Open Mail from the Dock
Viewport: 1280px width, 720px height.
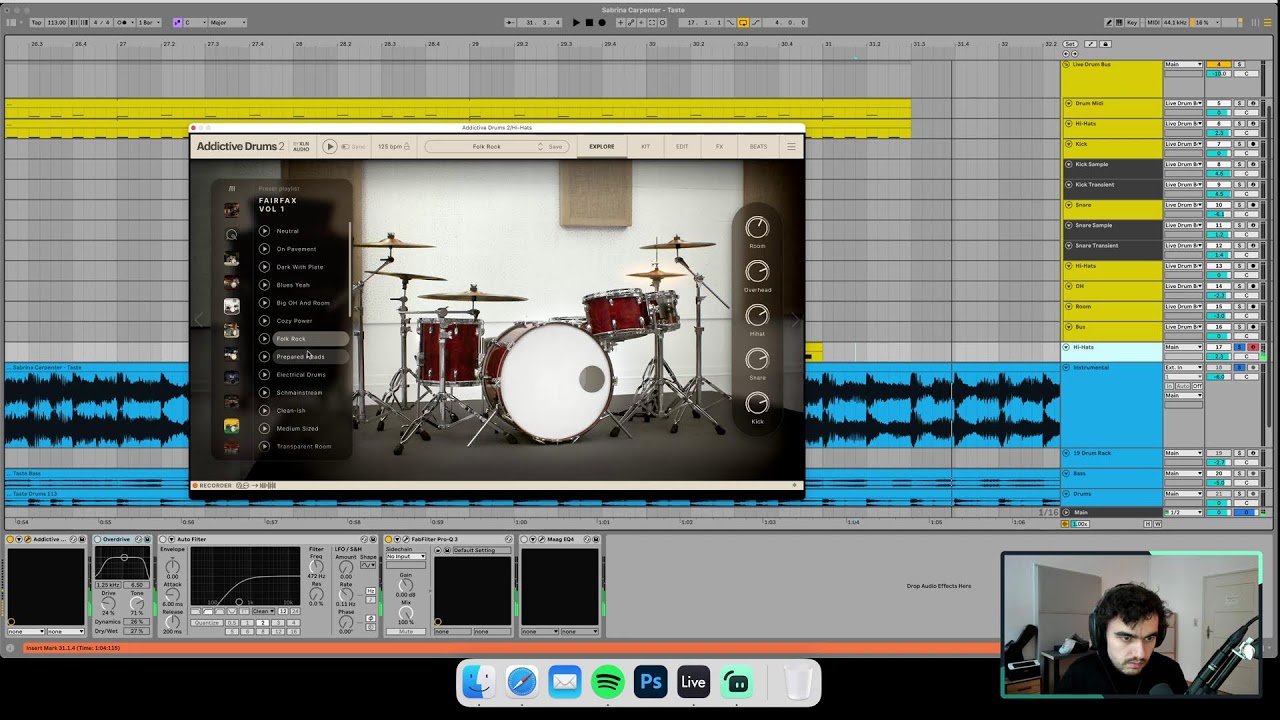click(x=565, y=683)
